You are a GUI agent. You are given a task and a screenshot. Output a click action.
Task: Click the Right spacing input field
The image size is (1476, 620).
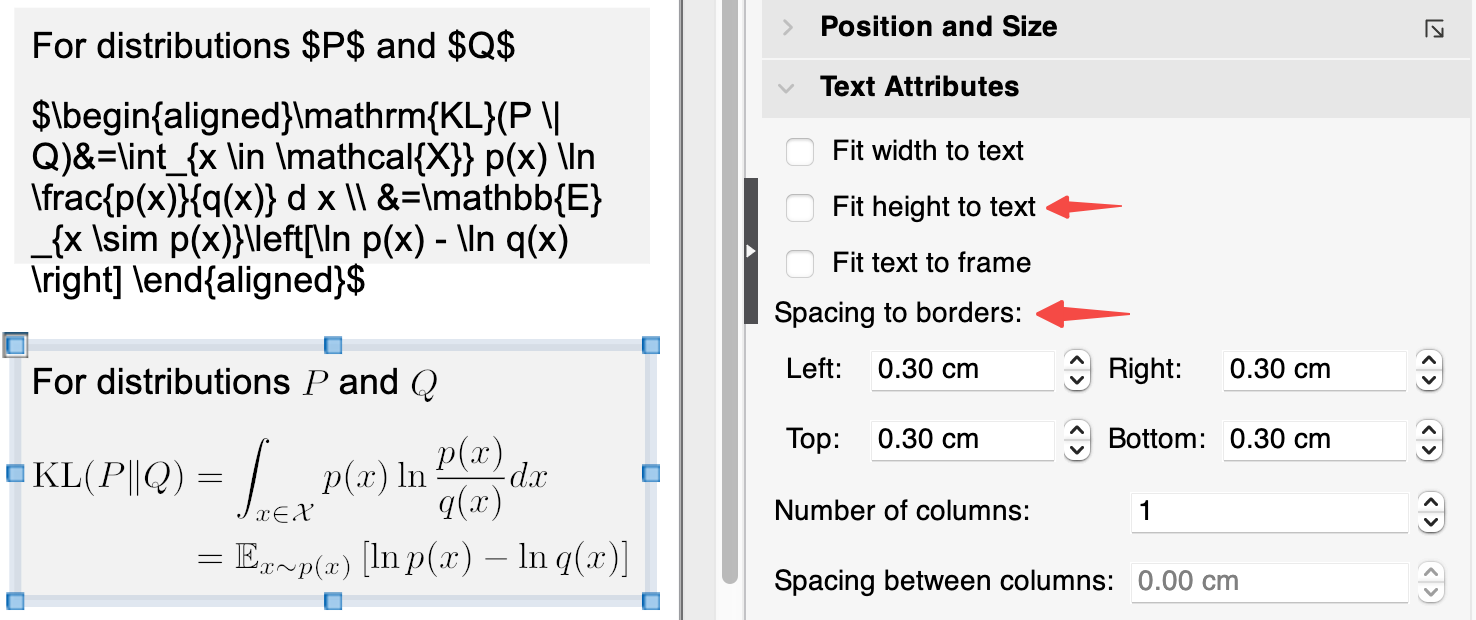click(1314, 370)
